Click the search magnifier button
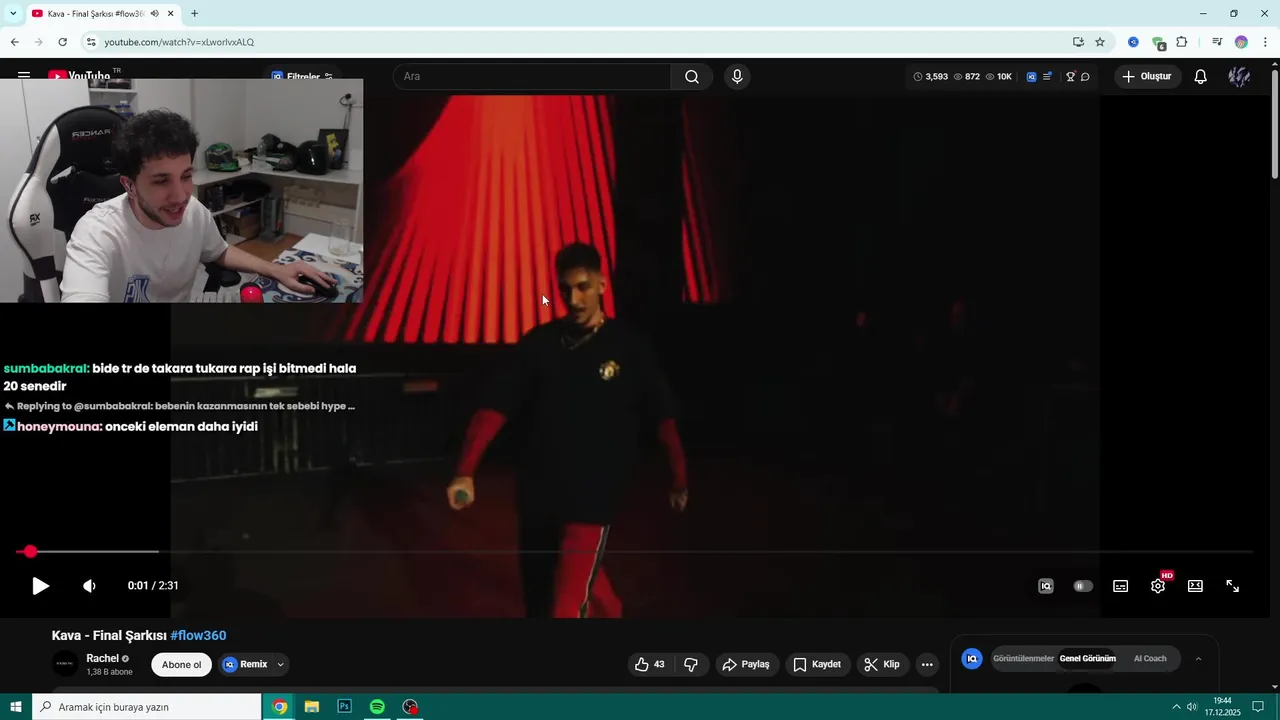1280x720 pixels. (x=692, y=77)
